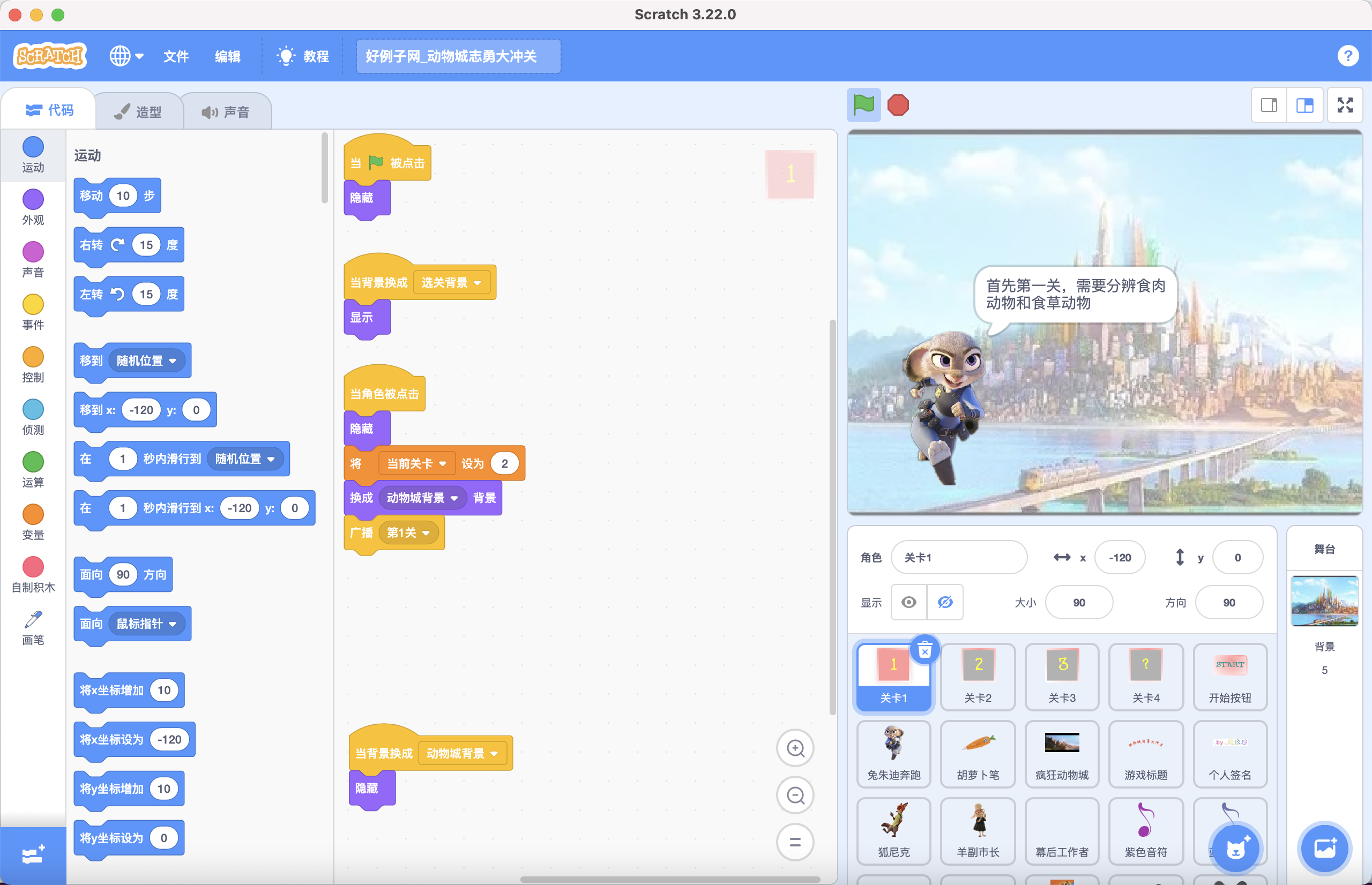
Task: Open 动物城背景 dropdown in 换成 block
Action: click(x=422, y=498)
